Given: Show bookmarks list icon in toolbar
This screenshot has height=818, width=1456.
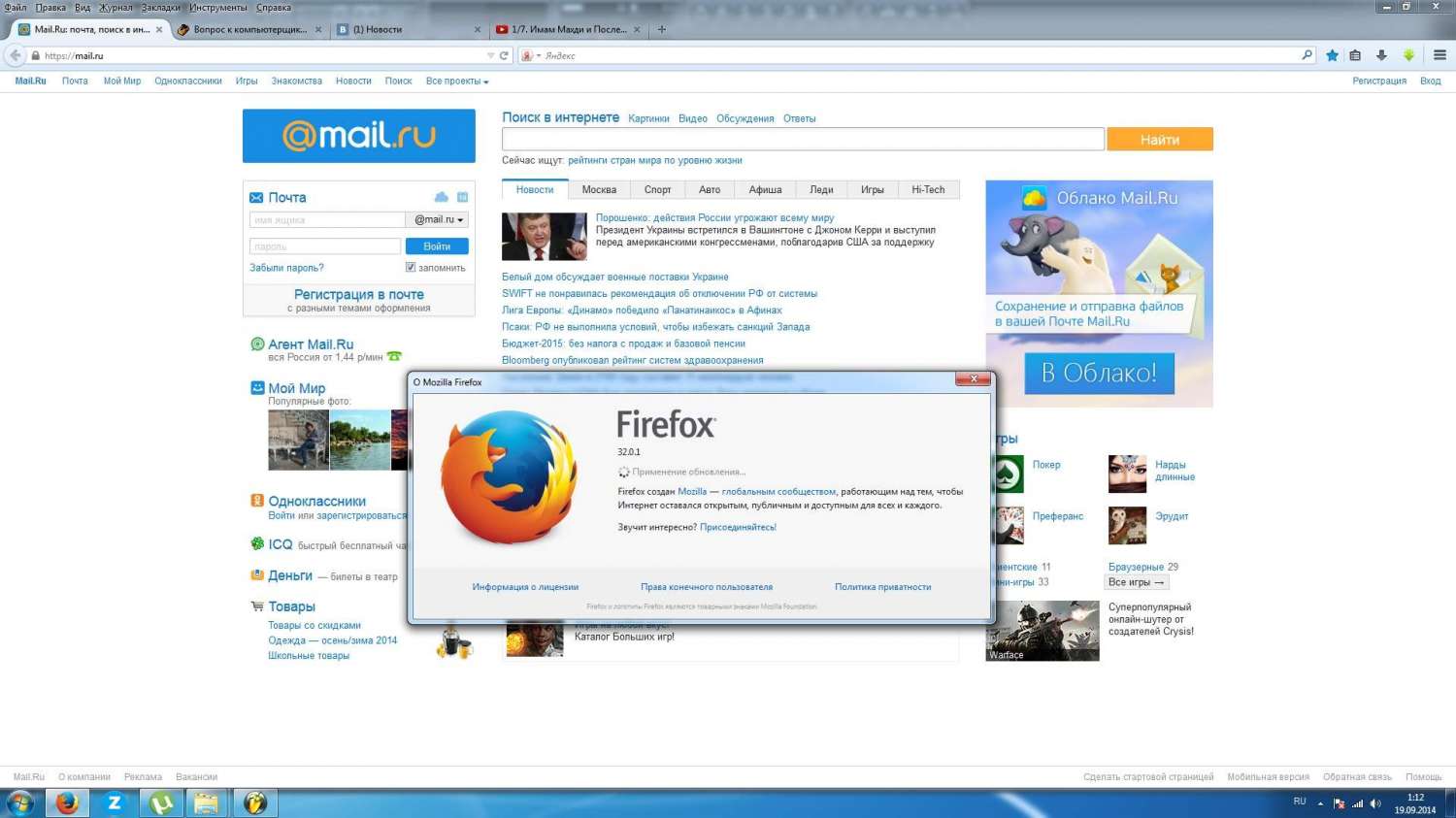Looking at the screenshot, I should (x=1355, y=55).
